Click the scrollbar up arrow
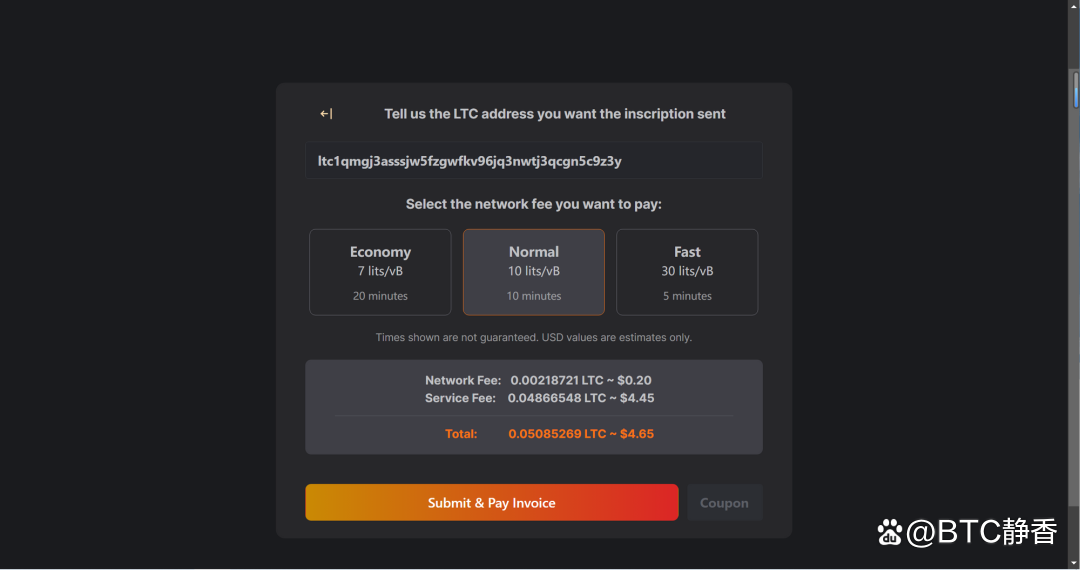This screenshot has width=1080, height=570. 1075,6
